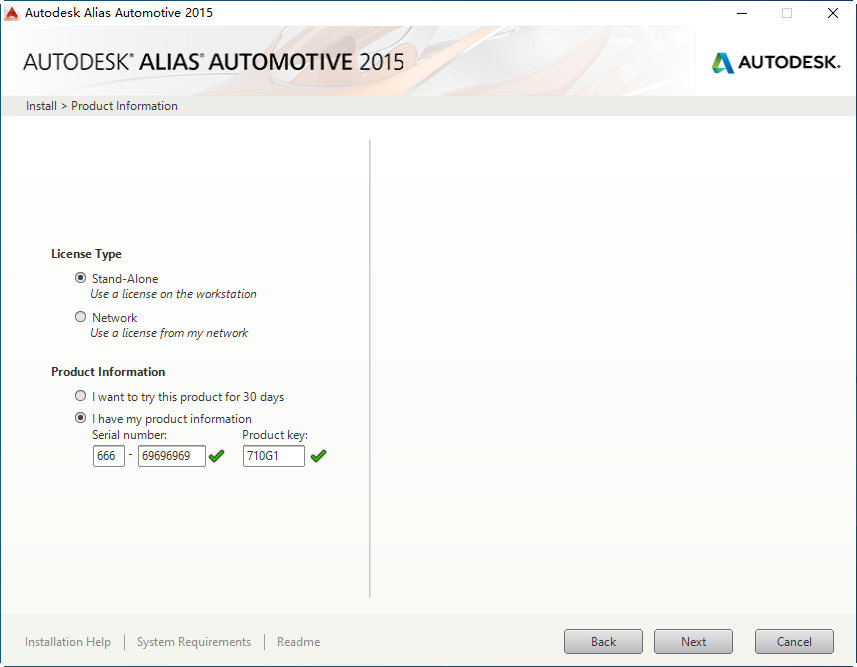857x667 pixels.
Task: Minimize the installer window
Action: (x=742, y=13)
